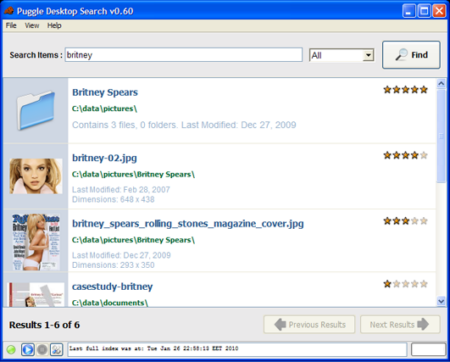
Task: Click the results list scroll down arrow
Action: click(x=441, y=301)
